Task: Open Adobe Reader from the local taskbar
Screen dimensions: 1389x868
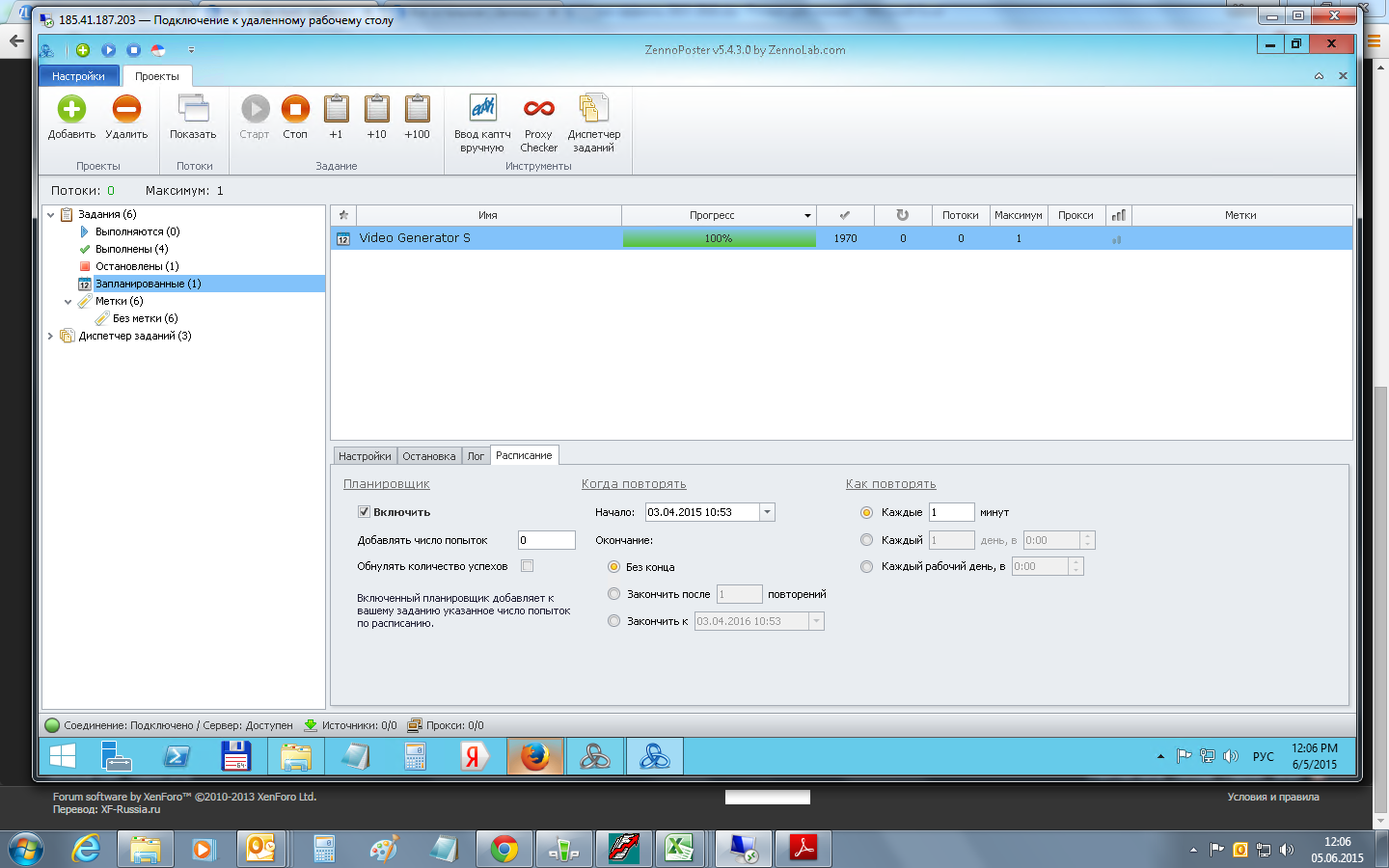Action: pyautogui.click(x=803, y=849)
